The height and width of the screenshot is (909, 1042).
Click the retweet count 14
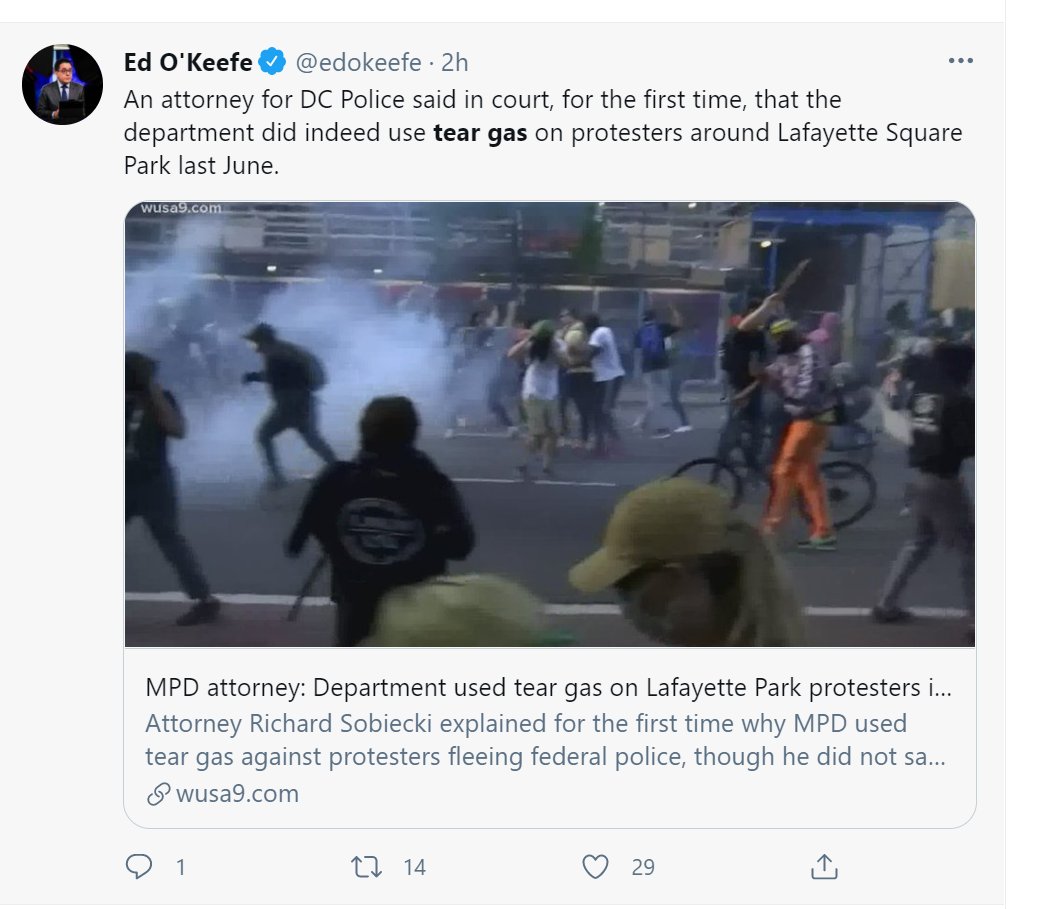(415, 867)
